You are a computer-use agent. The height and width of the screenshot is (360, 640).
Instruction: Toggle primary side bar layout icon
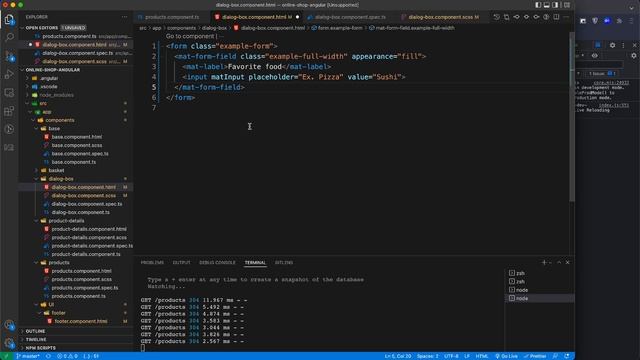coord(538,5)
